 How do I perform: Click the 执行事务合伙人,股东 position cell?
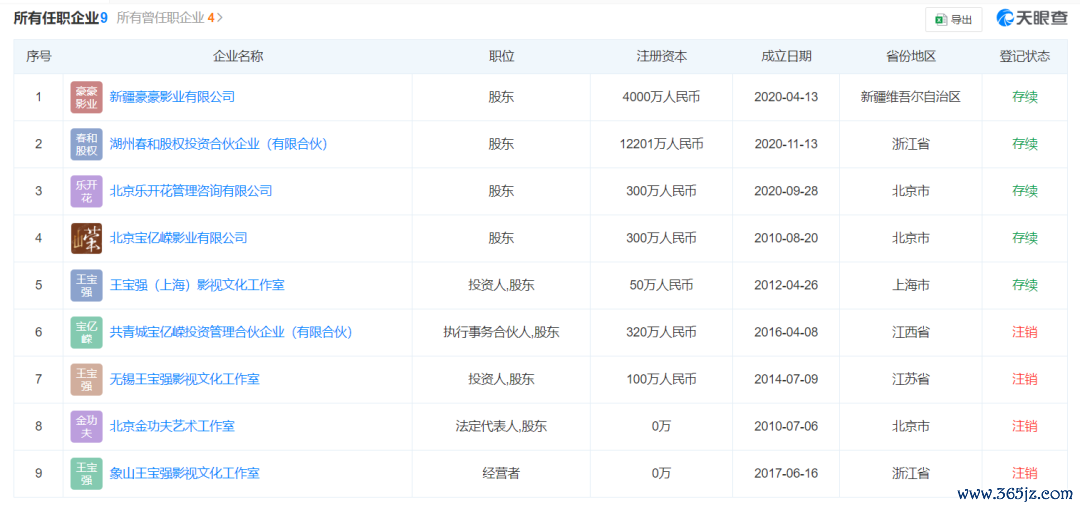pyautogui.click(x=501, y=332)
